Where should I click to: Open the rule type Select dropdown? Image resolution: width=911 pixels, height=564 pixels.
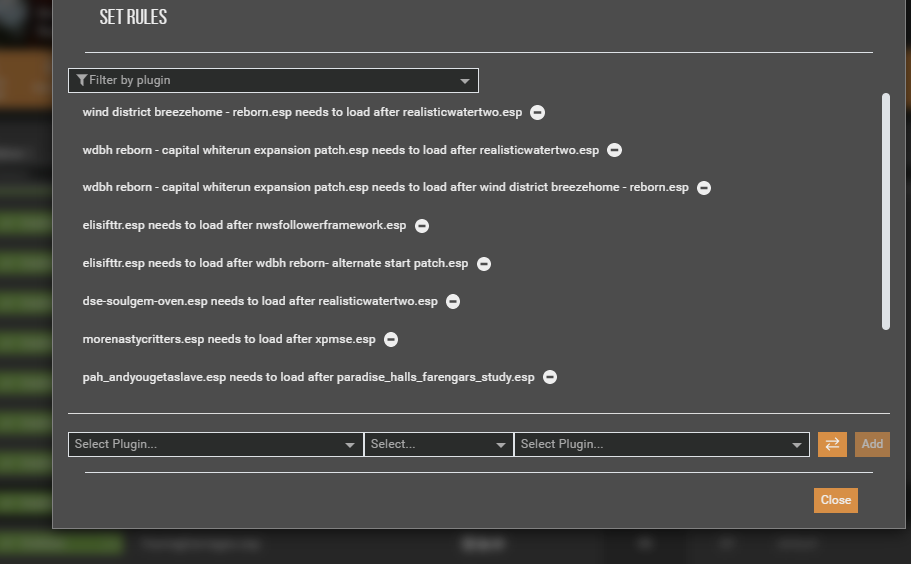pos(439,444)
